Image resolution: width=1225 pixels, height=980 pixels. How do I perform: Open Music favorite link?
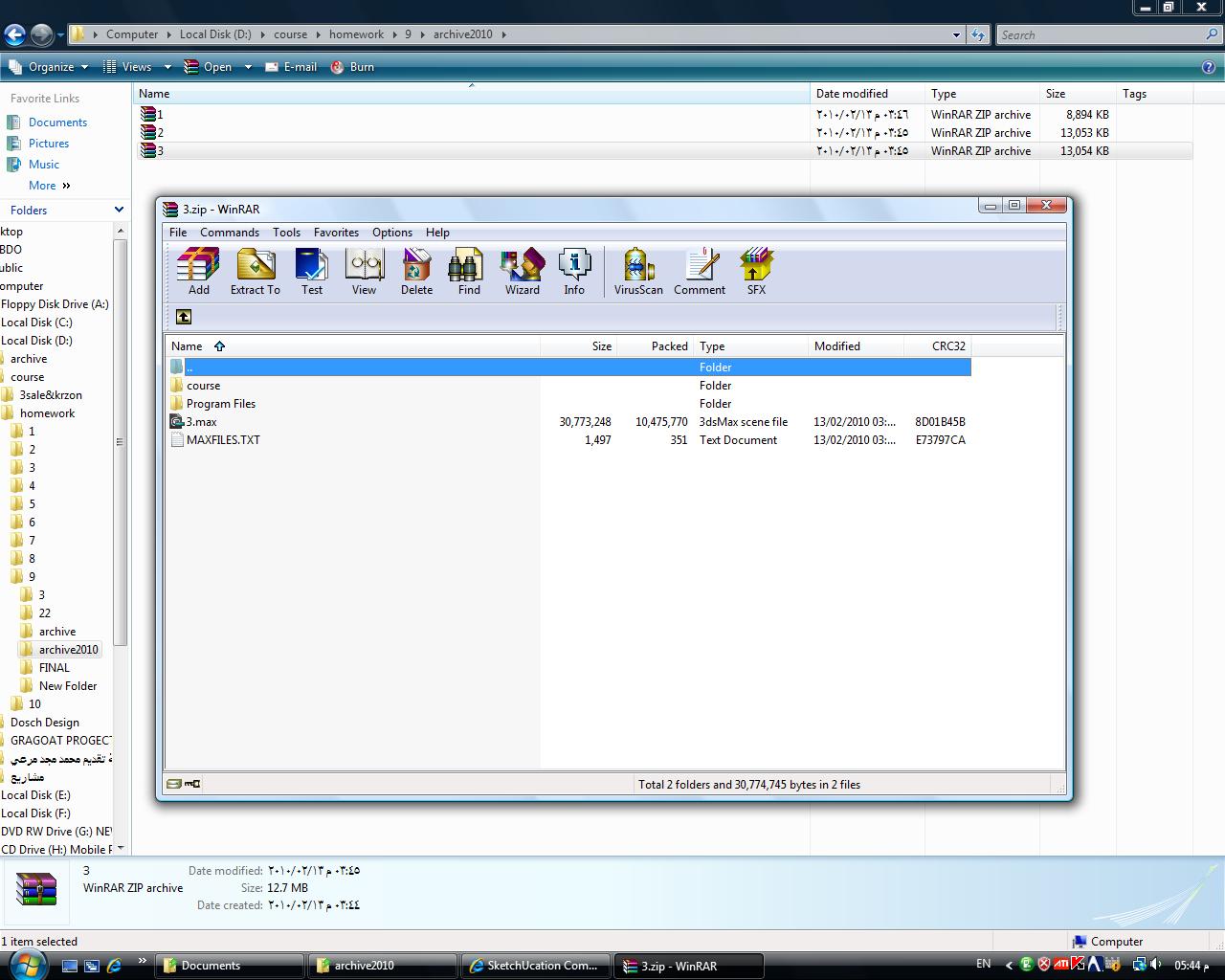(x=44, y=165)
